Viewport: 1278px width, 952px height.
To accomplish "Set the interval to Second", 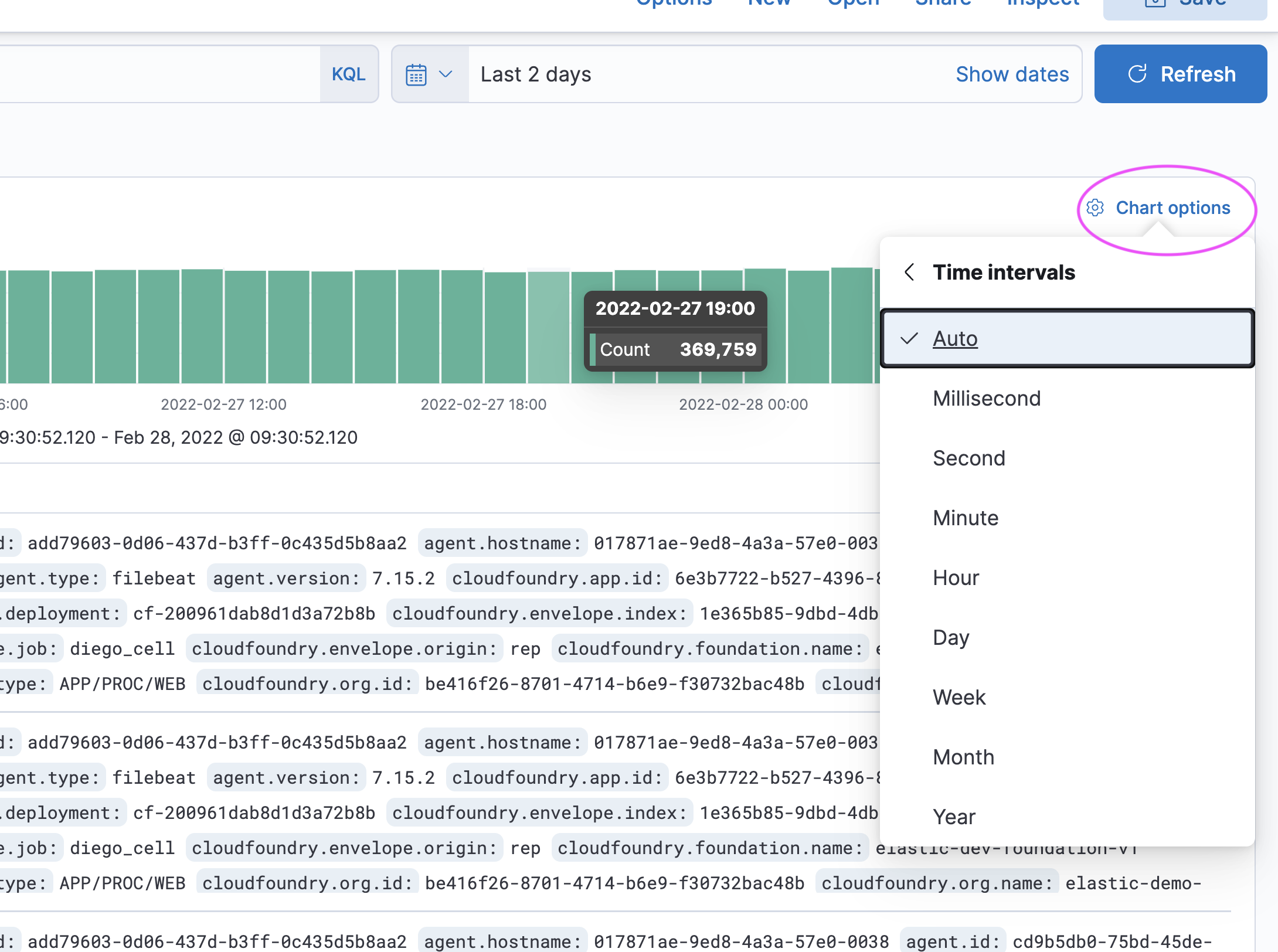I will click(x=969, y=458).
